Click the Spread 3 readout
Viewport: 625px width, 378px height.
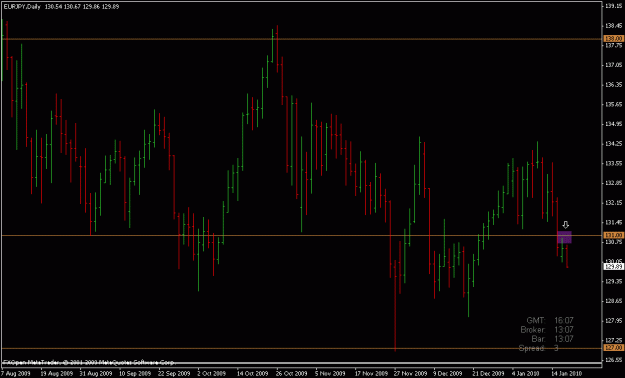click(x=539, y=348)
